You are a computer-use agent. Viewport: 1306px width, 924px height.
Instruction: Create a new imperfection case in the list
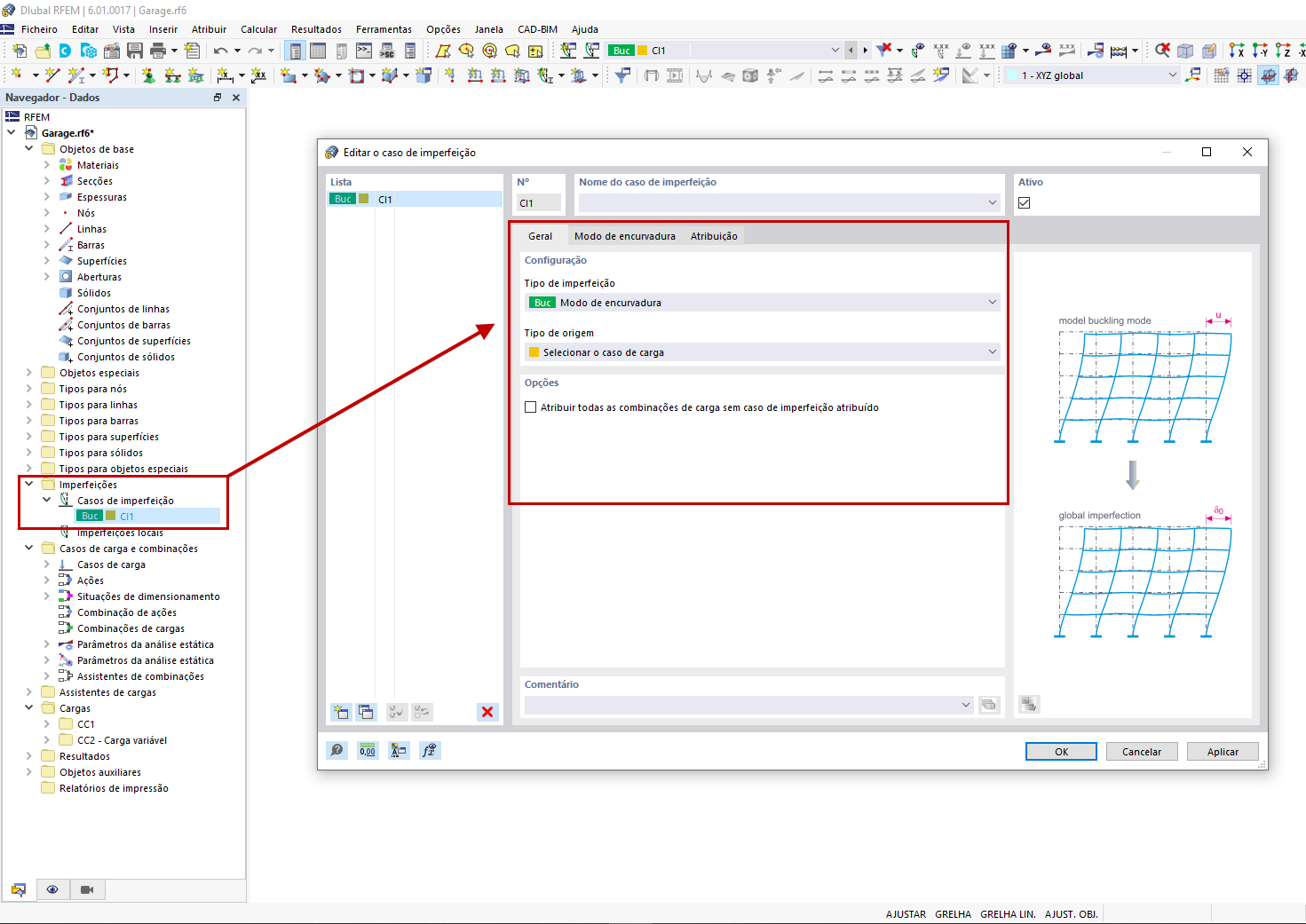click(x=340, y=712)
